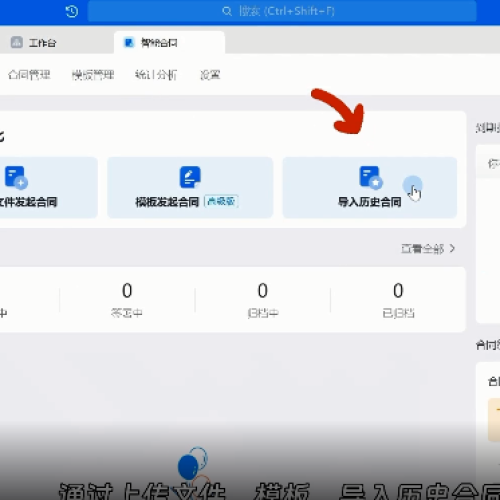This screenshot has height=500, width=500.
Task: Click the 工作台 tab icon
Action: pyautogui.click(x=17, y=42)
